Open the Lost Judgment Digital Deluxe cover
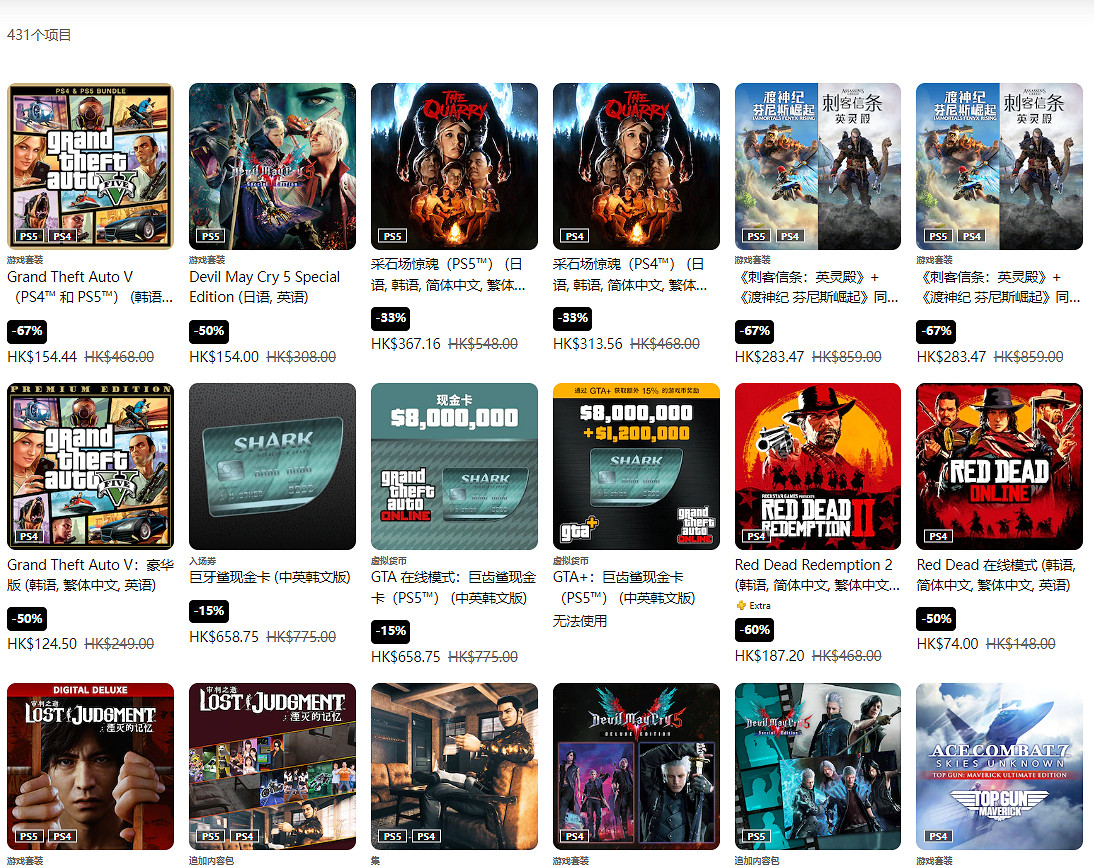 pos(90,766)
